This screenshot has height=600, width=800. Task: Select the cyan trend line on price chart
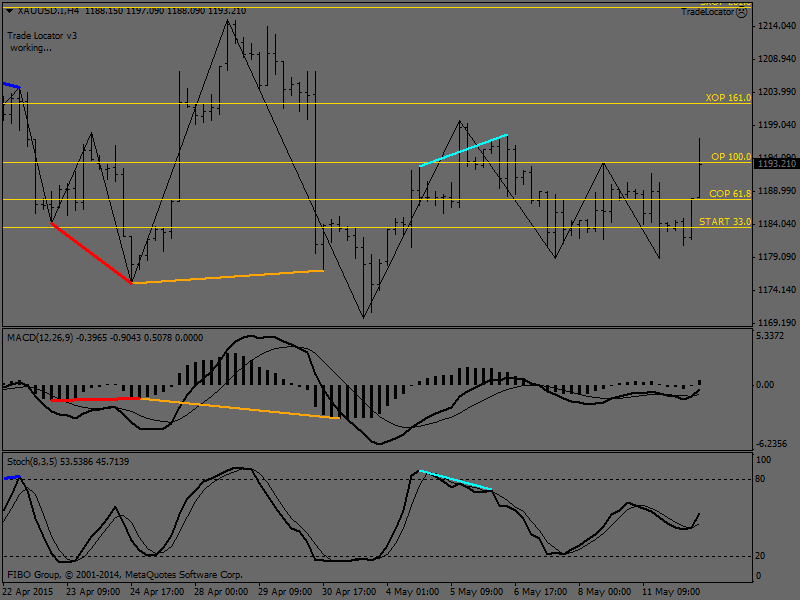[464, 149]
